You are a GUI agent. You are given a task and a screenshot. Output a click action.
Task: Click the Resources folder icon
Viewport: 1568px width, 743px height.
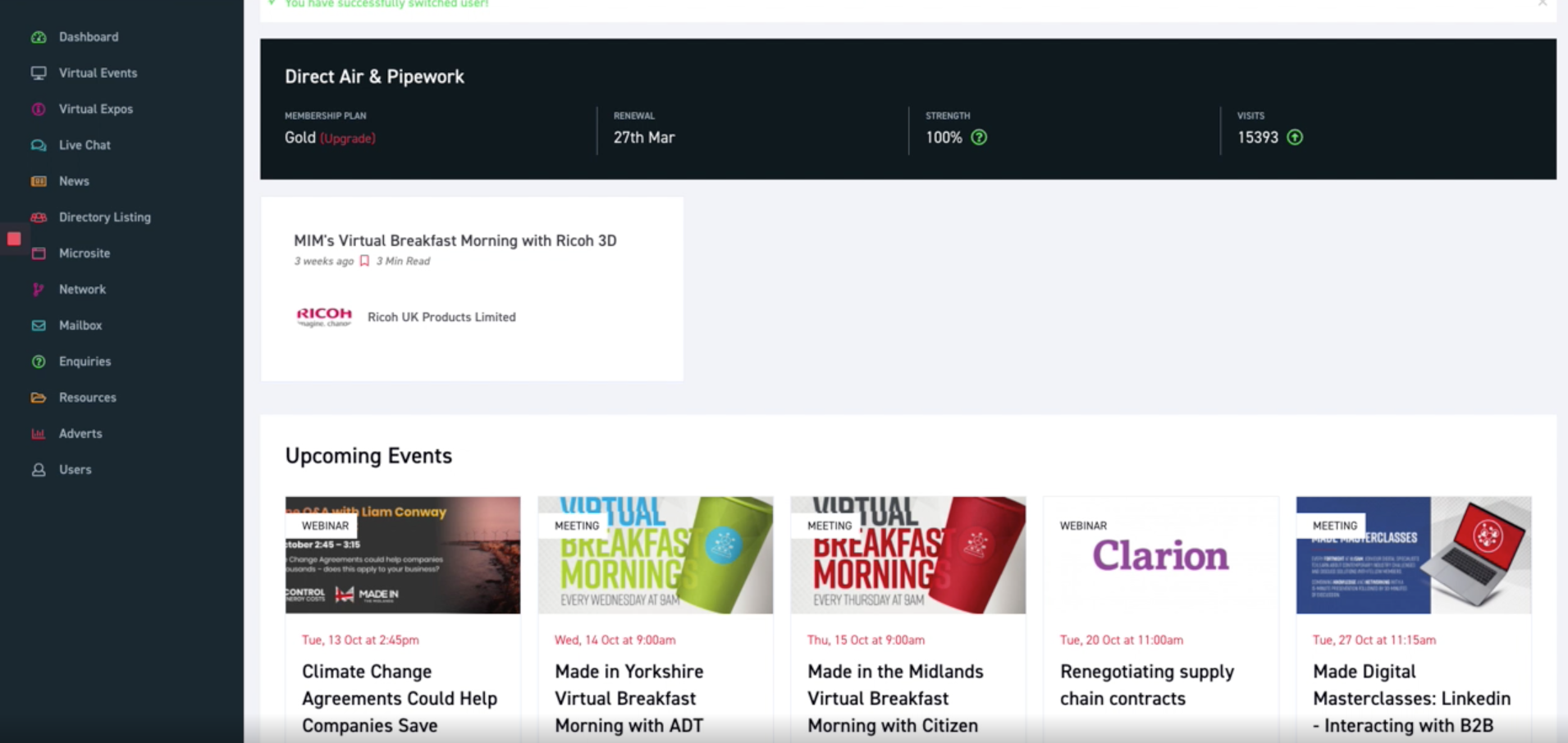[39, 398]
